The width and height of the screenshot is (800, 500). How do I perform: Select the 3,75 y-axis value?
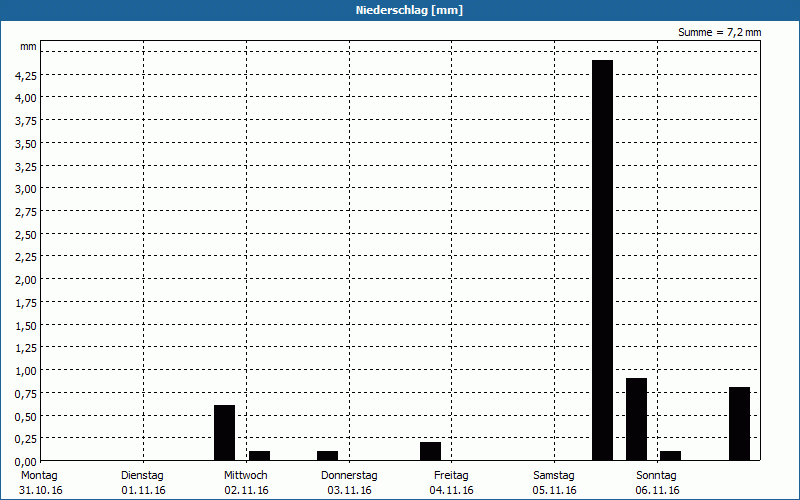[26, 121]
